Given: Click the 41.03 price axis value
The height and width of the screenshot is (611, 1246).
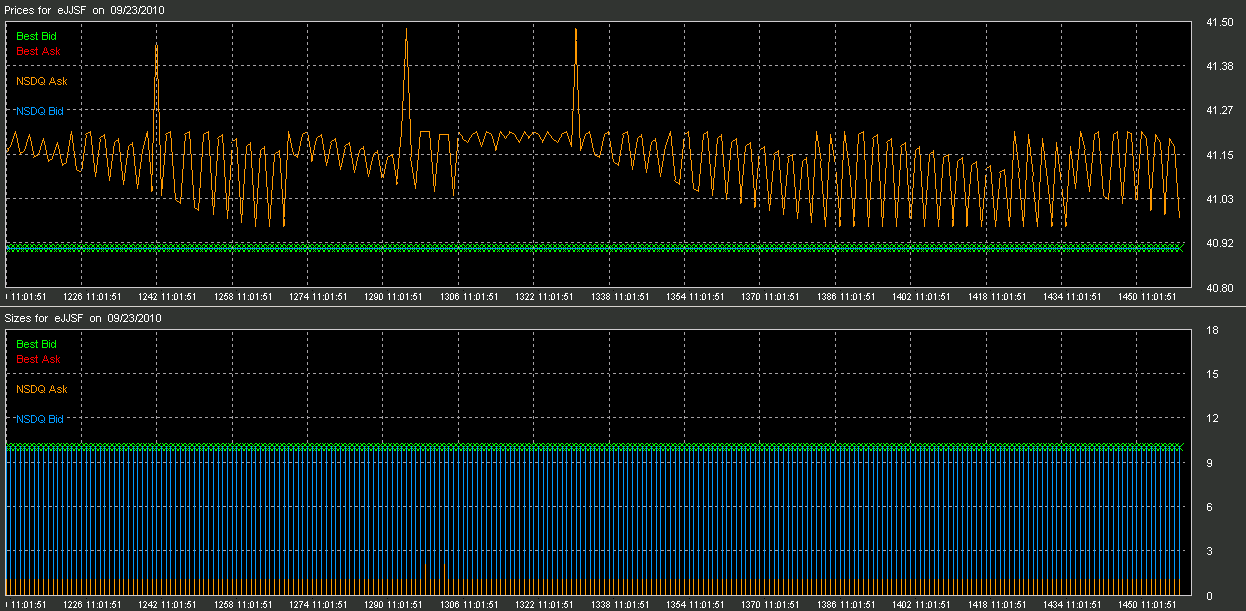Looking at the screenshot, I should (1219, 199).
